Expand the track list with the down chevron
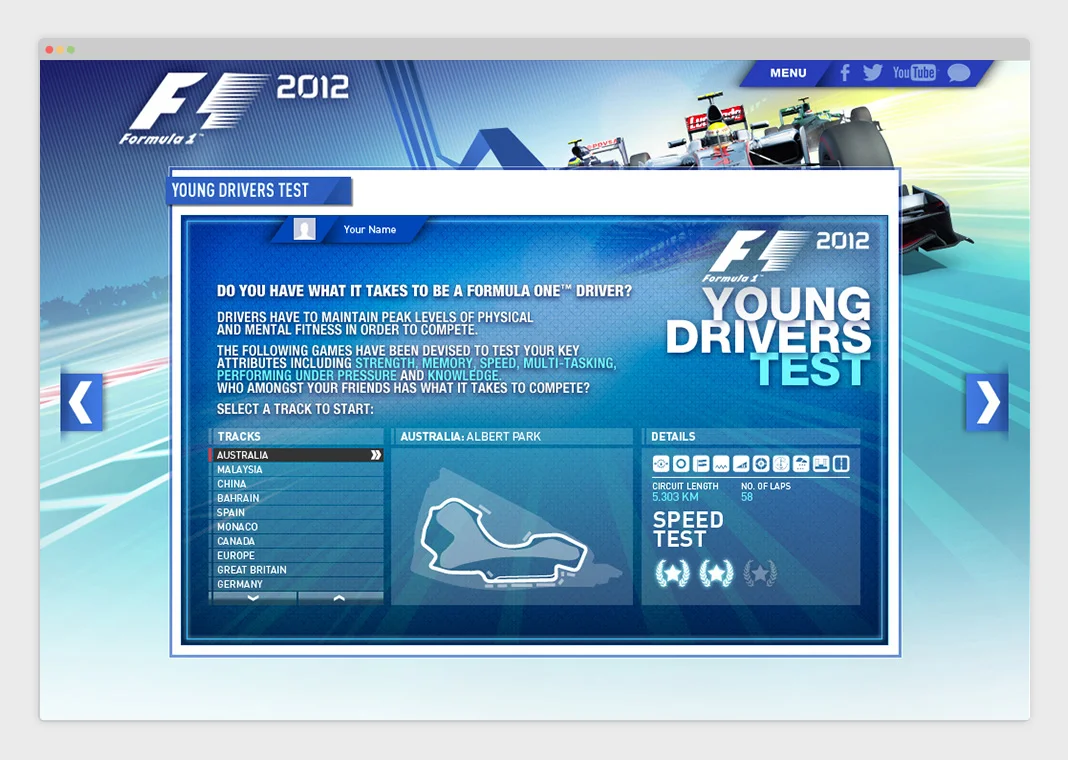This screenshot has height=760, width=1068. [253, 597]
